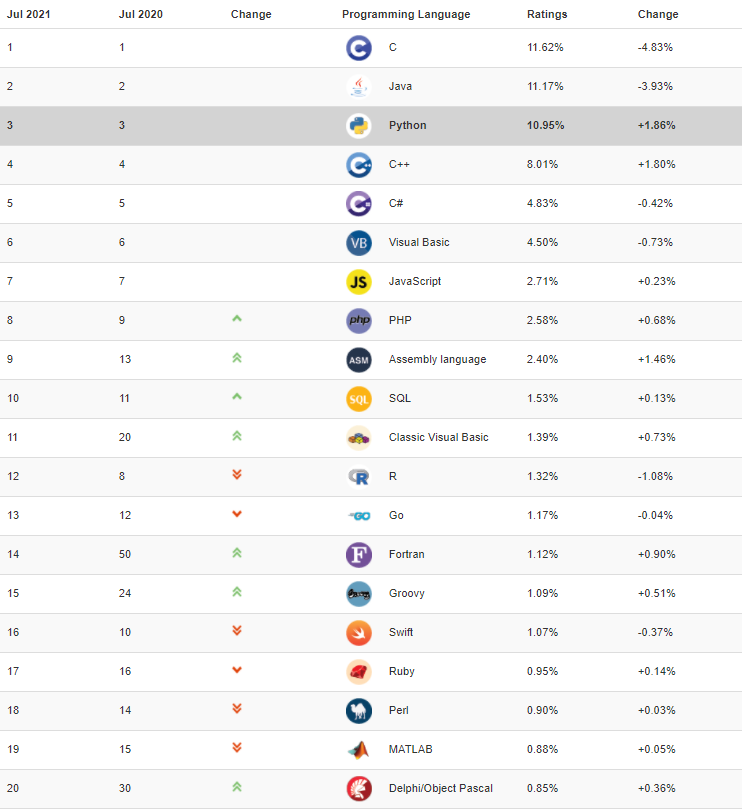This screenshot has height=812, width=746.
Task: Click the Ruby gem icon
Action: [359, 672]
